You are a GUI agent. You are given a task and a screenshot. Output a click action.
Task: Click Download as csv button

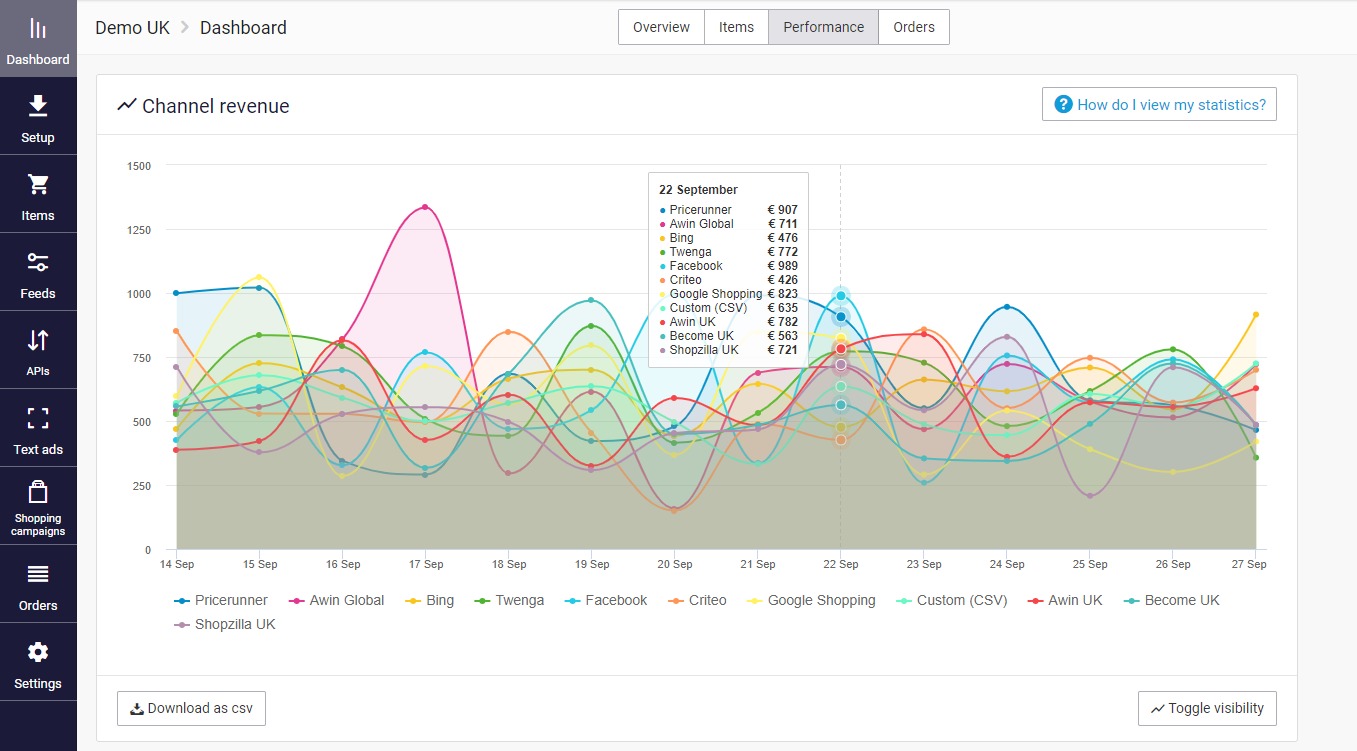[191, 708]
